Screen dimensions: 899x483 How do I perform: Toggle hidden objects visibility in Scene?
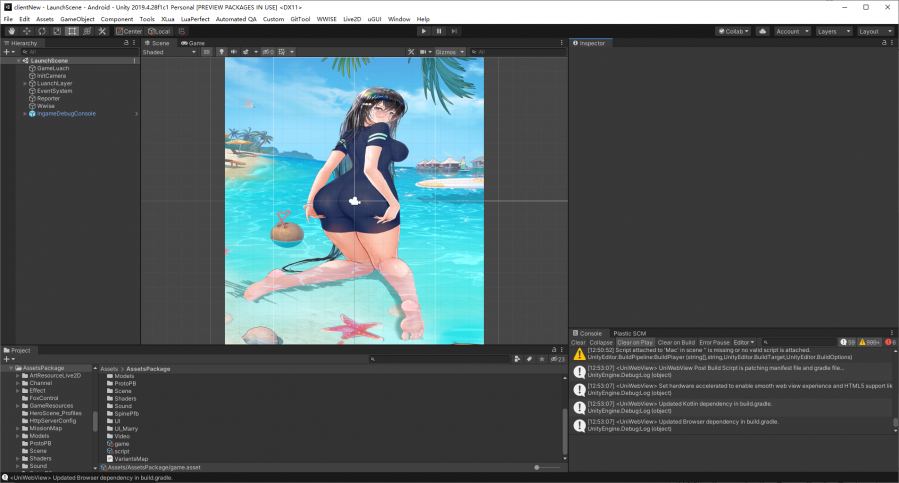(268, 52)
